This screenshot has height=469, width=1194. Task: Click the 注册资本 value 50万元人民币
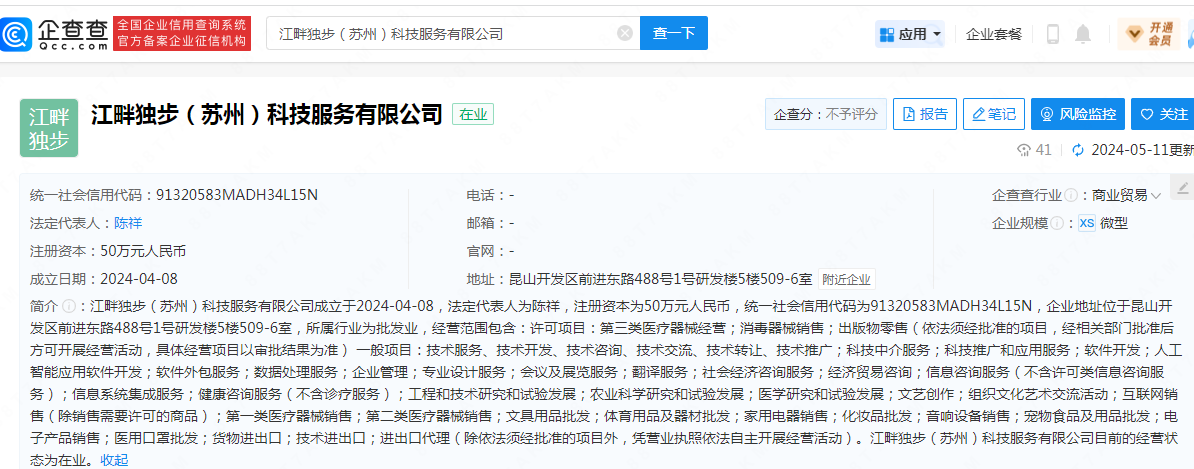(x=143, y=250)
